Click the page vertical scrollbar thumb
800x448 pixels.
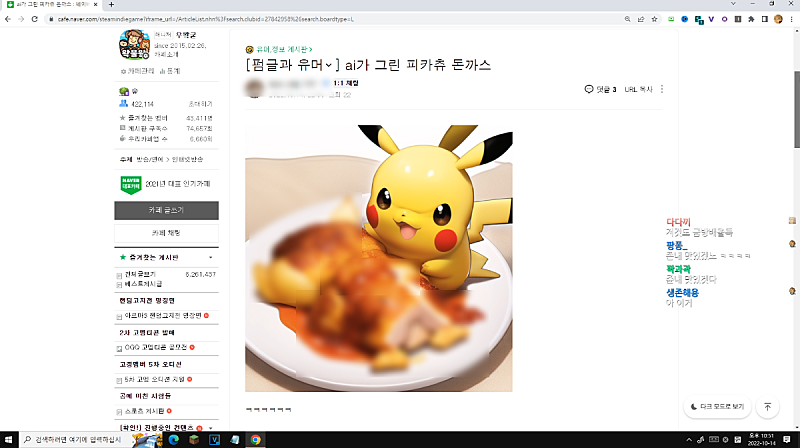coord(796,109)
